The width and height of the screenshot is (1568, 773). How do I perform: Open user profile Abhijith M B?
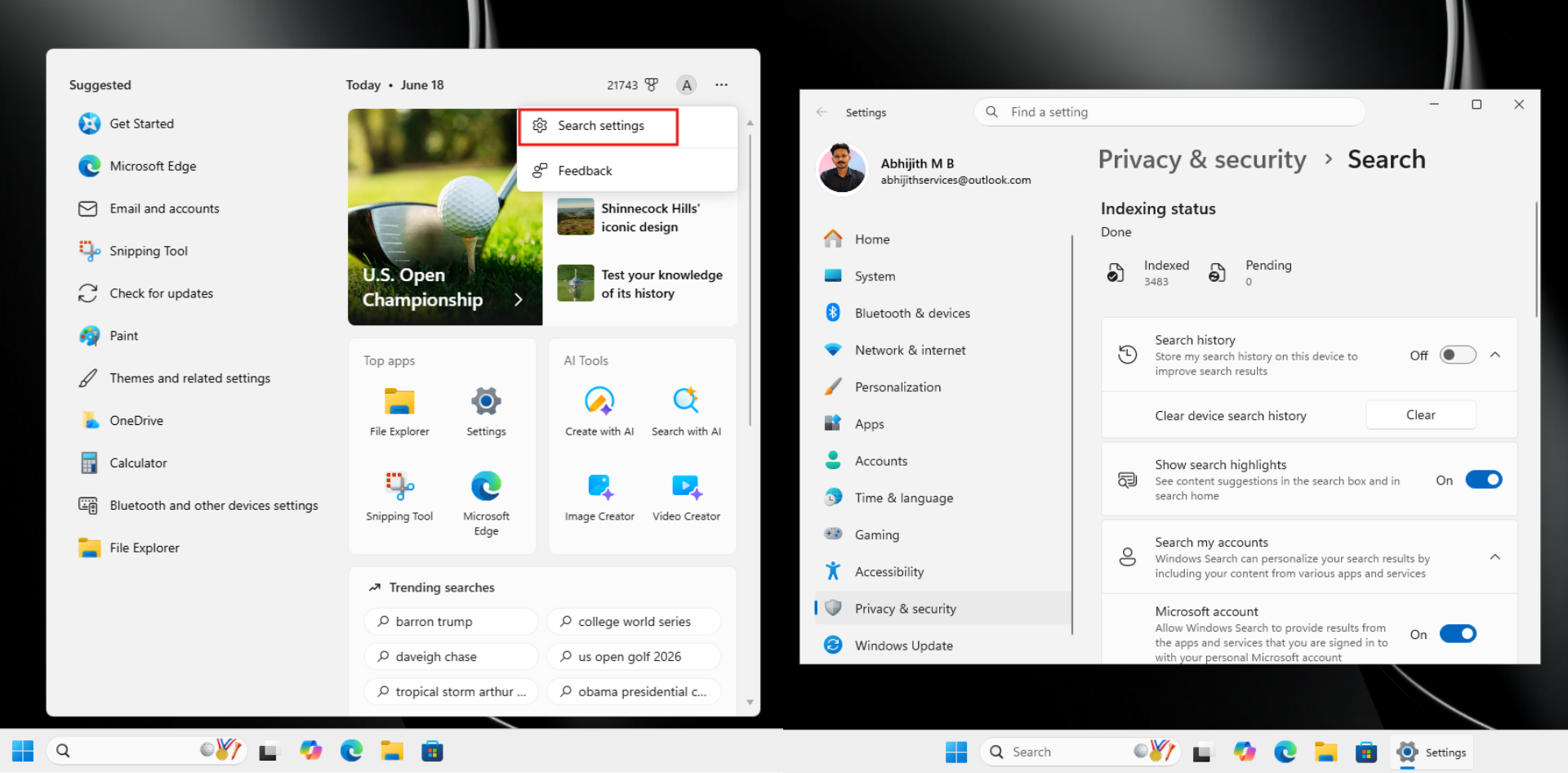pos(925,171)
